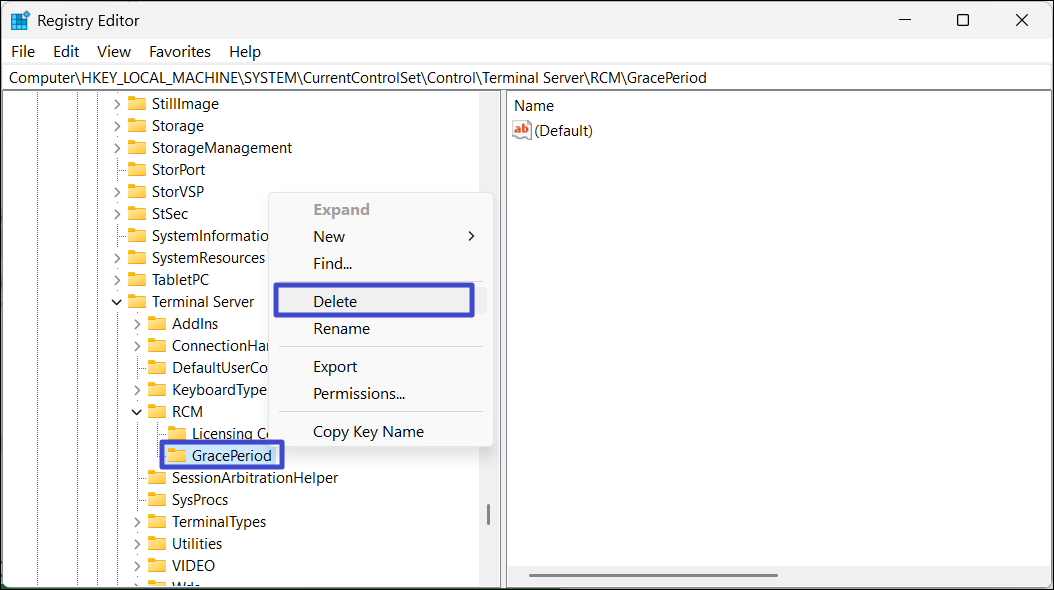Select Rename in the context menu
The height and width of the screenshot is (590, 1054).
[341, 329]
